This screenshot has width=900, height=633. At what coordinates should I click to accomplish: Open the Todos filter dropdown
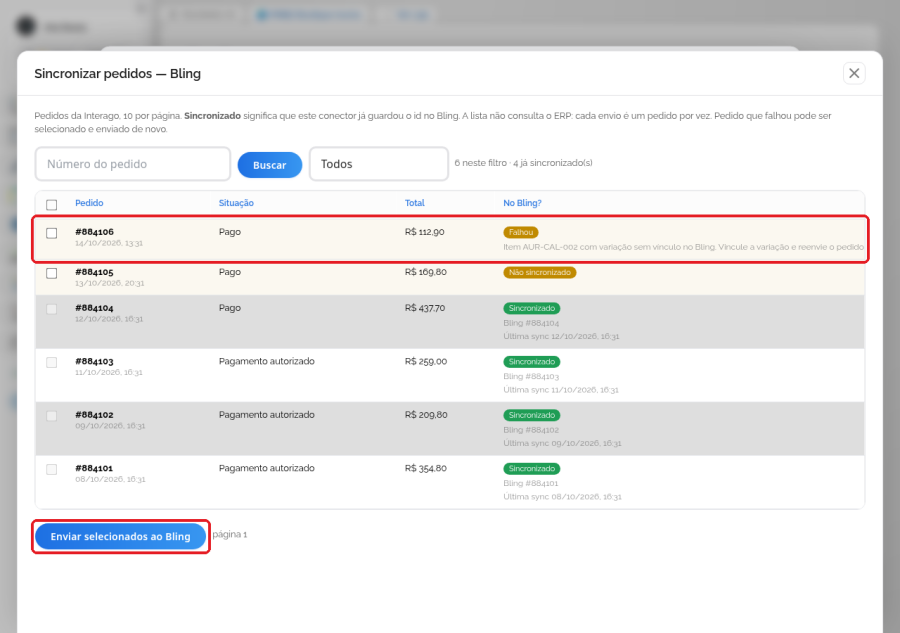click(379, 164)
